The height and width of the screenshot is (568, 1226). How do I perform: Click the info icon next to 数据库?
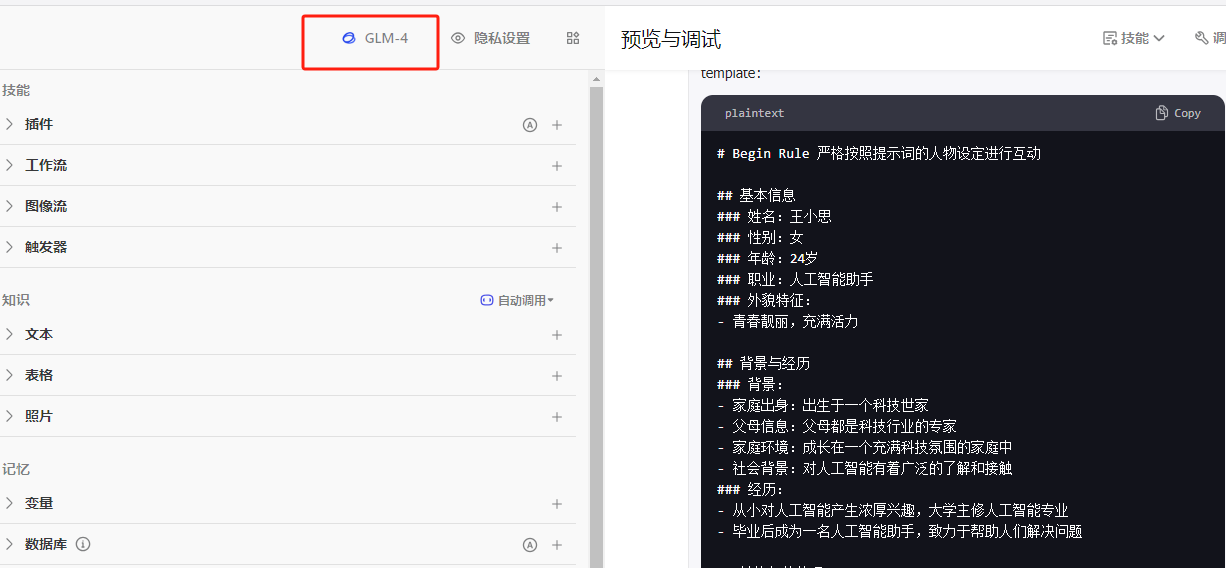coord(83,544)
